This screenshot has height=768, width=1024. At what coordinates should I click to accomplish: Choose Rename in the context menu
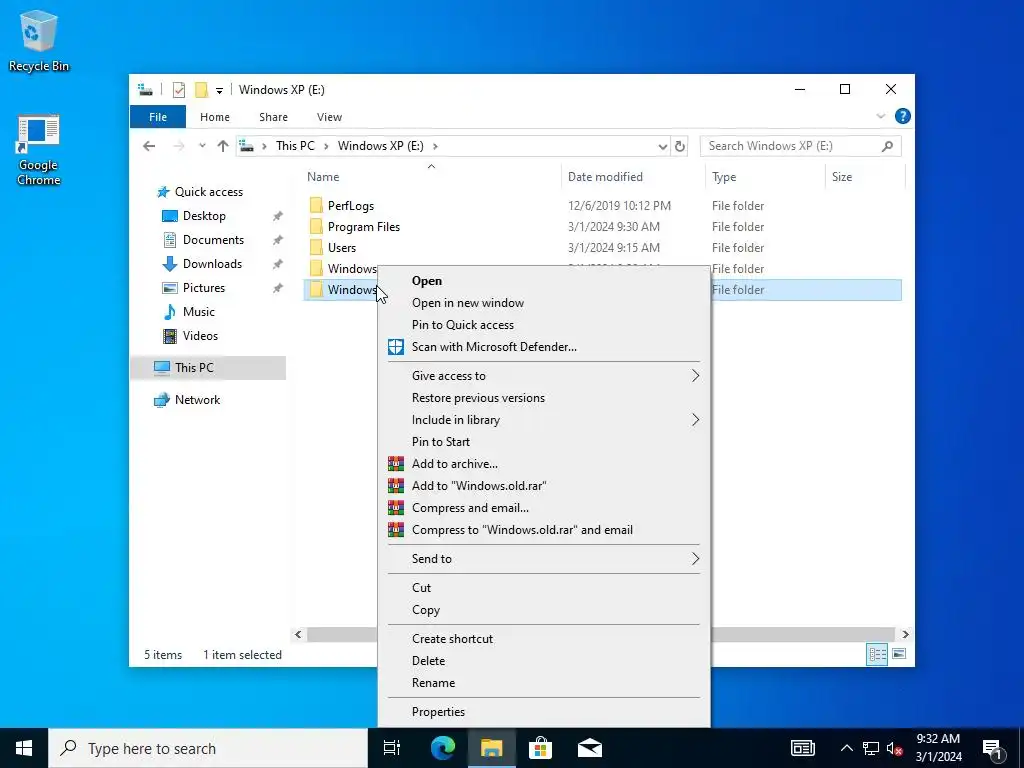[x=543, y=682]
